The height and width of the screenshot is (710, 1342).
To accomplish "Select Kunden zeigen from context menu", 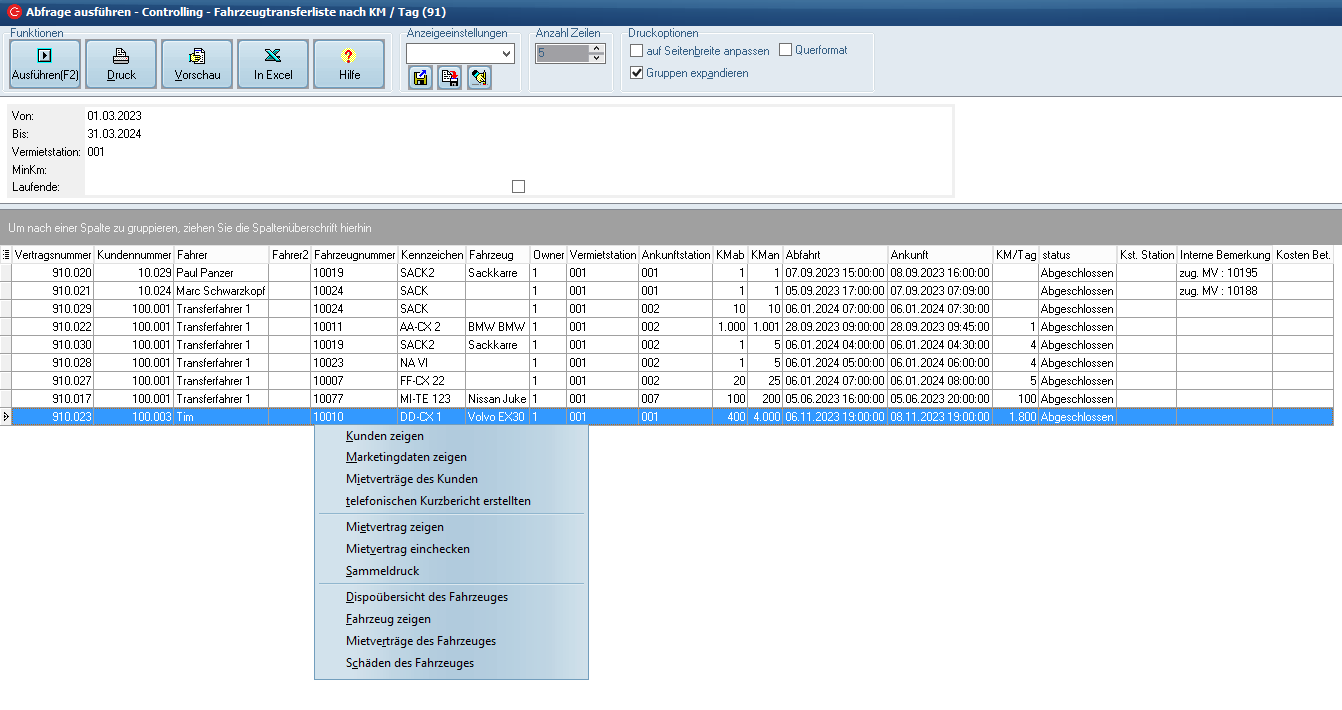I will point(385,436).
